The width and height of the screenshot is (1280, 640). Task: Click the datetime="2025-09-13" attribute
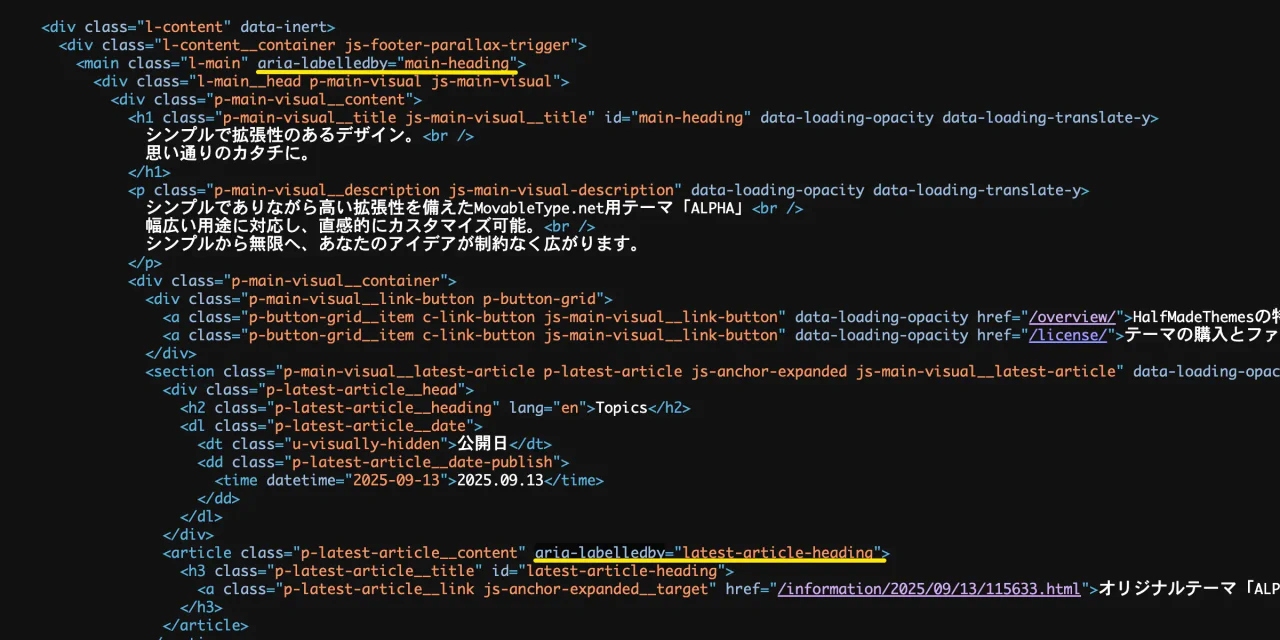(x=356, y=480)
